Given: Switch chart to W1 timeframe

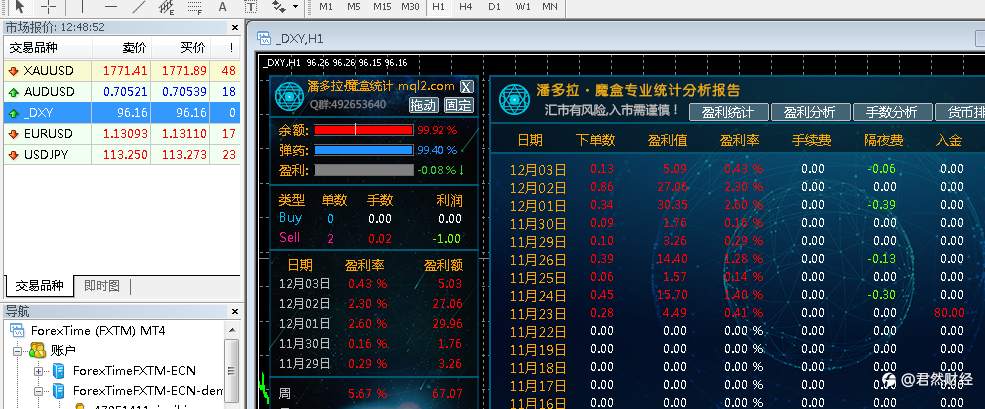Looking at the screenshot, I should pyautogui.click(x=523, y=6).
